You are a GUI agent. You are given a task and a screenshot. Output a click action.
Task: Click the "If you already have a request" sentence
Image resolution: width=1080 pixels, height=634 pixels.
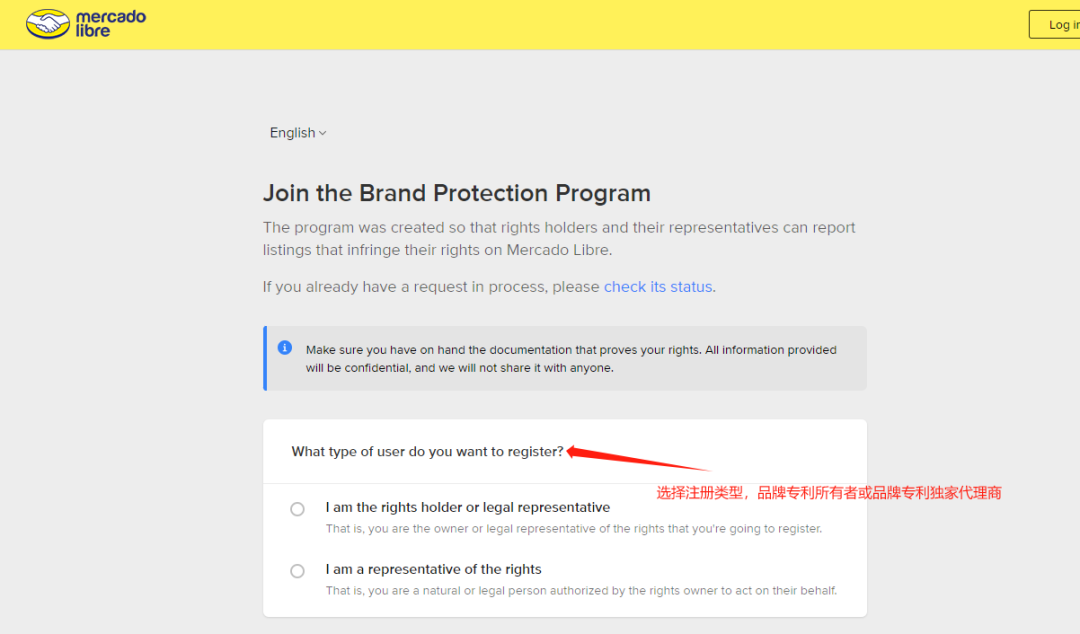pos(431,287)
